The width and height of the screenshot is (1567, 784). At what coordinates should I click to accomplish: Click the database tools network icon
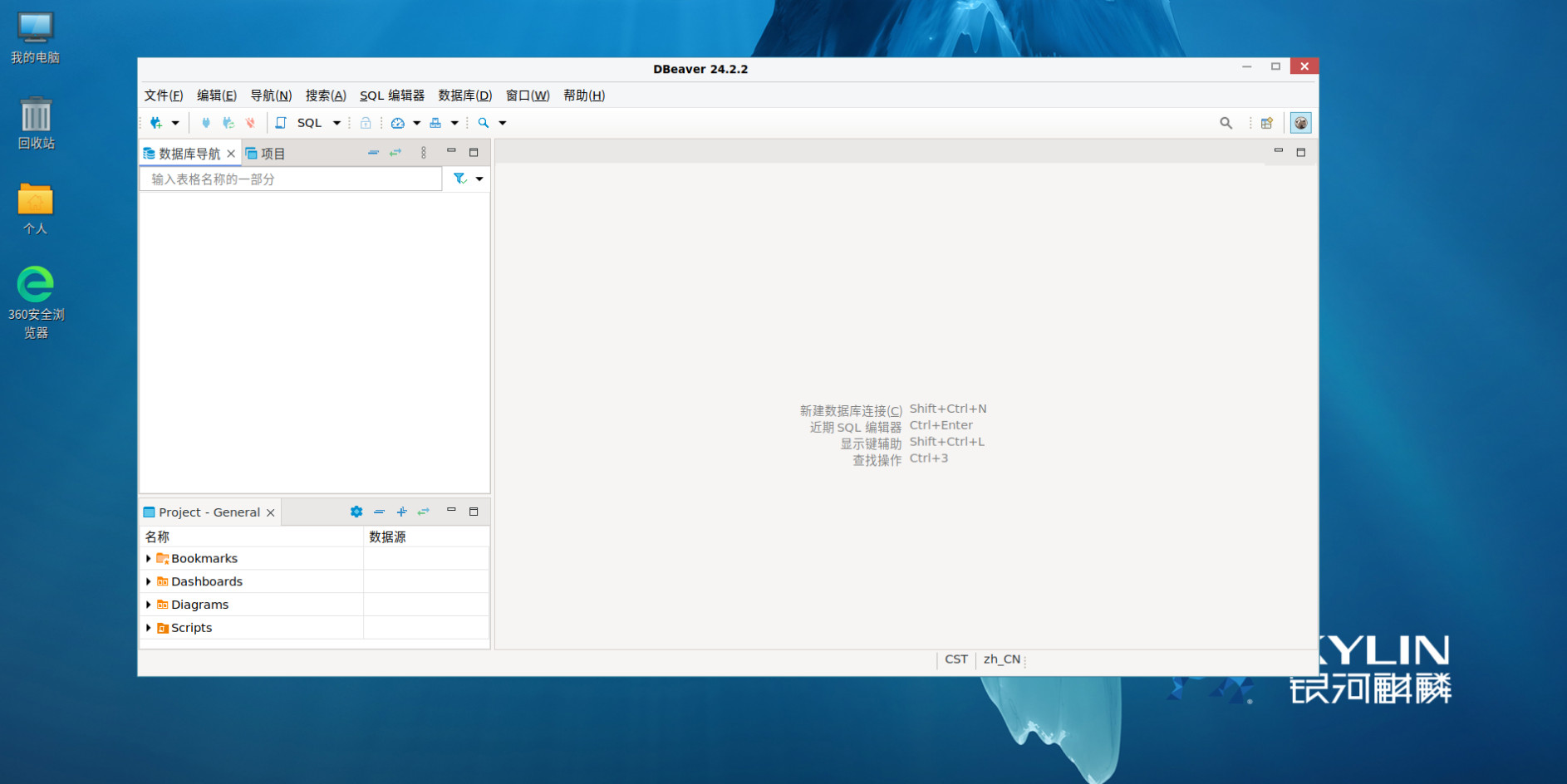[435, 123]
